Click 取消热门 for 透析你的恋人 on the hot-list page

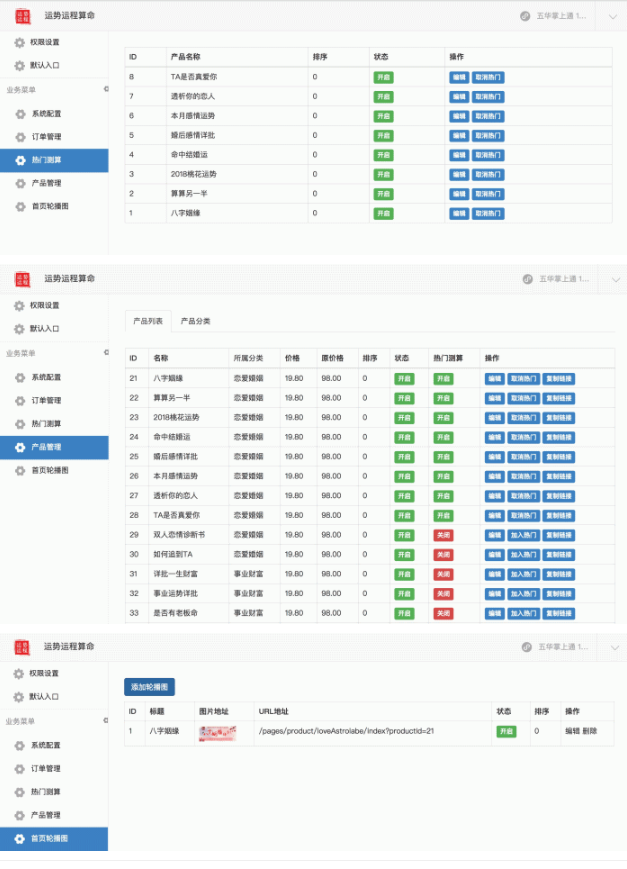pyautogui.click(x=488, y=97)
